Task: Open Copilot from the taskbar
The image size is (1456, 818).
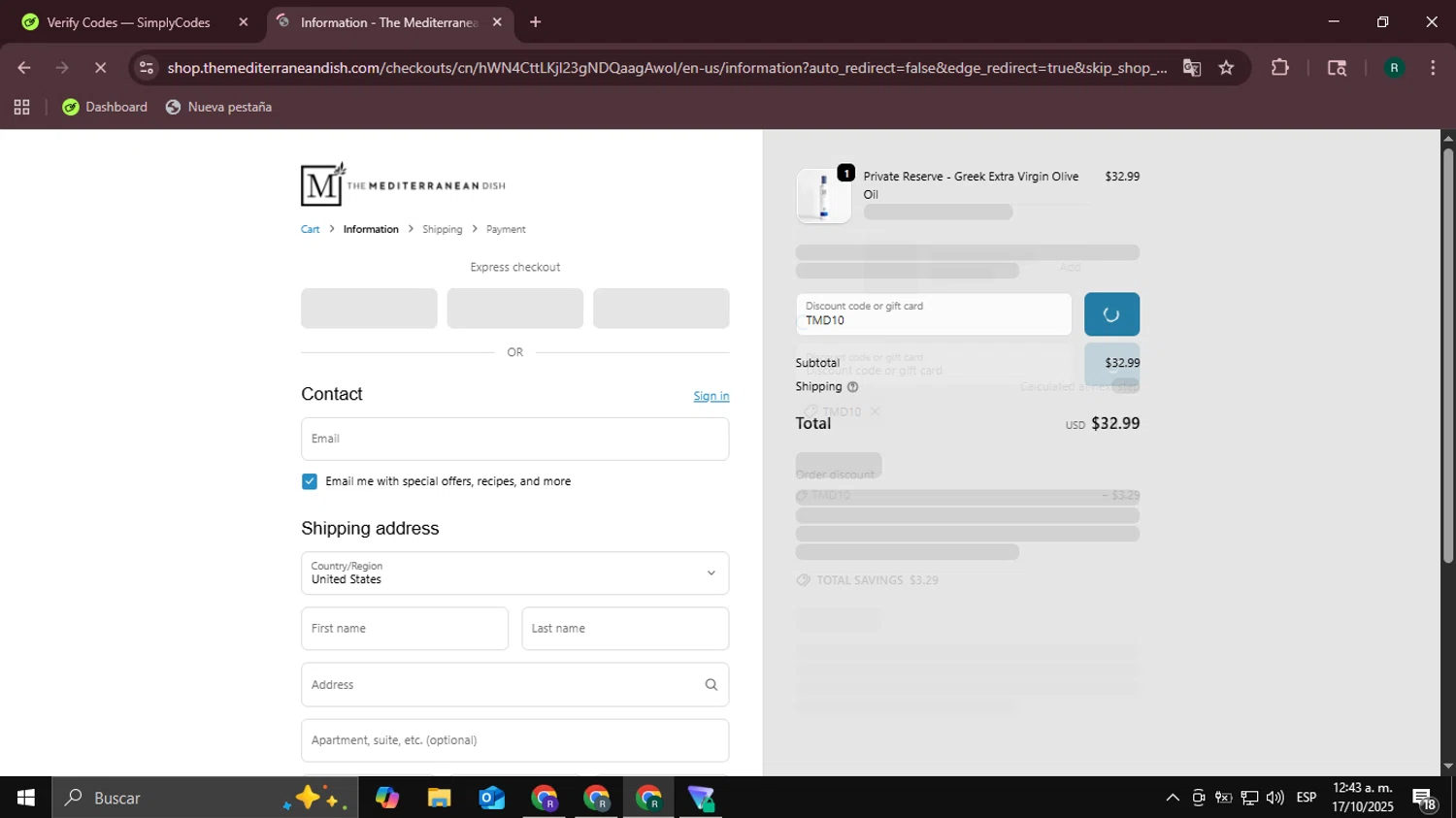Action: tap(387, 798)
